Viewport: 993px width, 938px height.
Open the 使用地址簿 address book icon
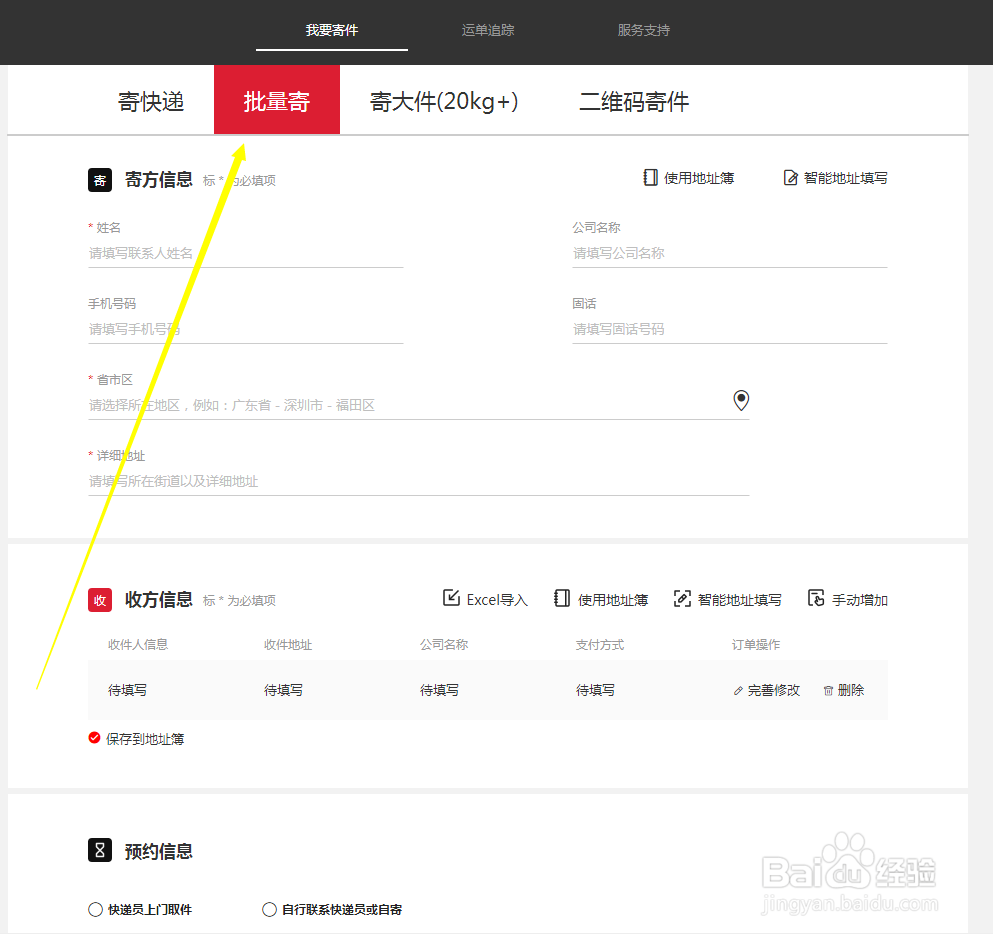[x=650, y=177]
